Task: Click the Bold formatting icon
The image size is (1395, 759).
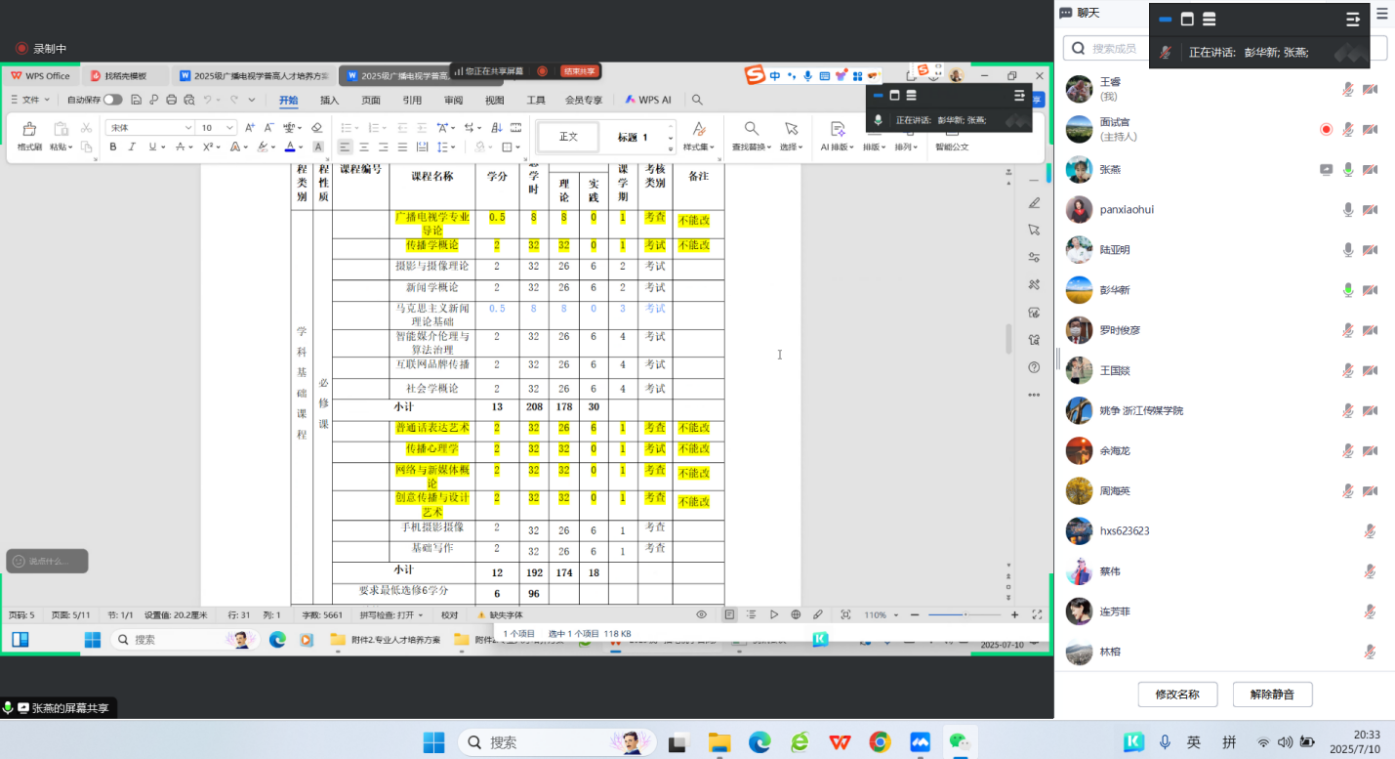Action: click(113, 147)
